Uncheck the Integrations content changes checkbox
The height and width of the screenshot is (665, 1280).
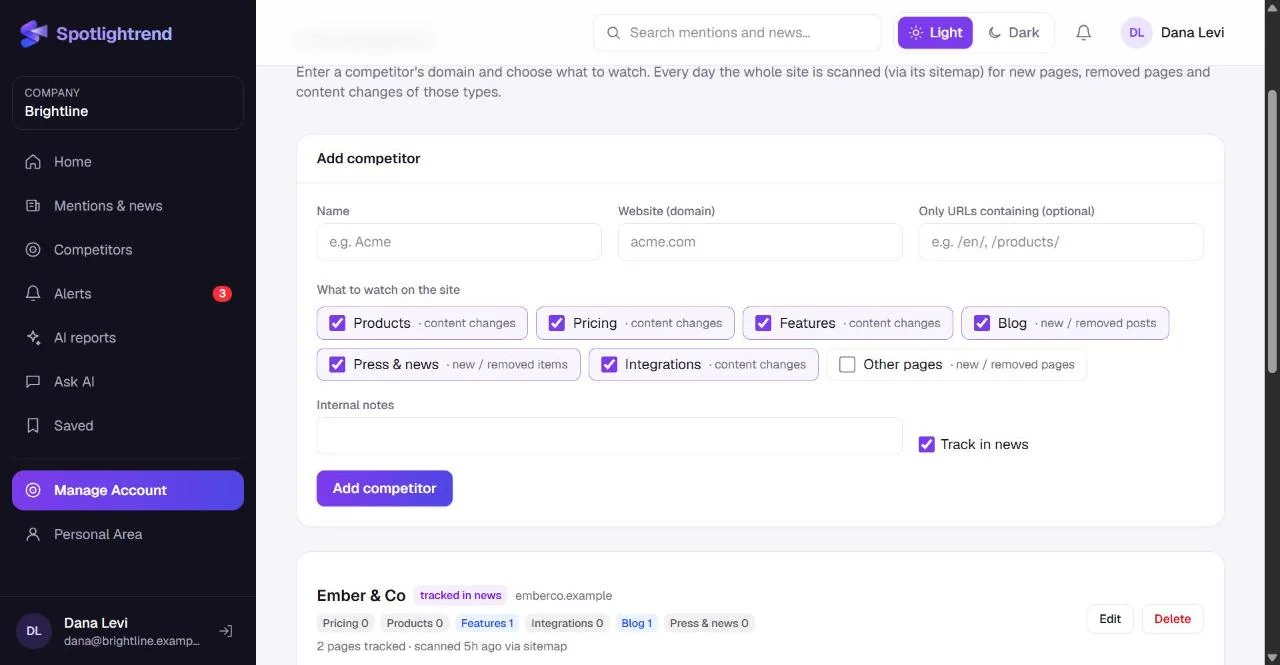(609, 364)
